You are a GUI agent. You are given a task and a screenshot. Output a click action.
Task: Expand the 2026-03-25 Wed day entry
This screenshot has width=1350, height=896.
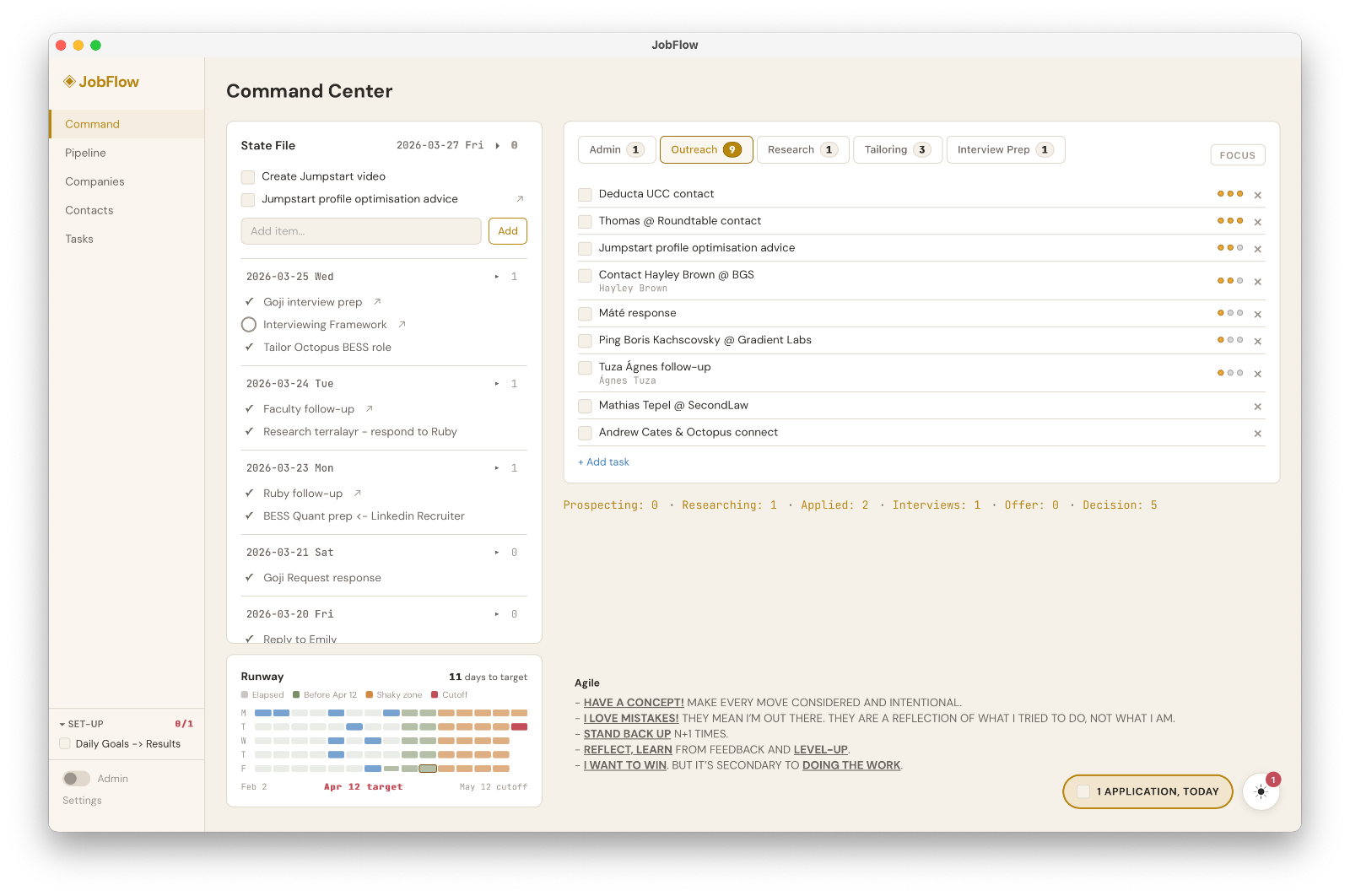(497, 277)
